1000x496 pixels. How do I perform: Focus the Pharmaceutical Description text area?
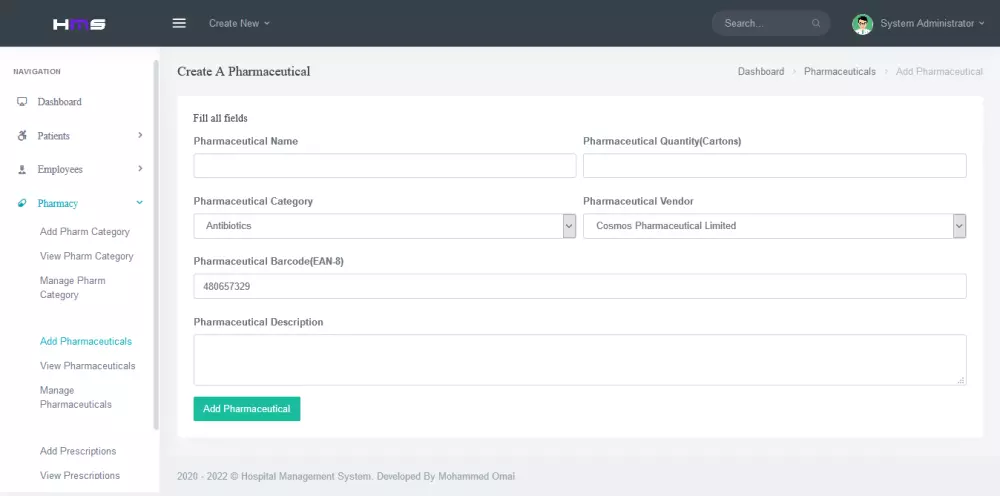[579, 360]
